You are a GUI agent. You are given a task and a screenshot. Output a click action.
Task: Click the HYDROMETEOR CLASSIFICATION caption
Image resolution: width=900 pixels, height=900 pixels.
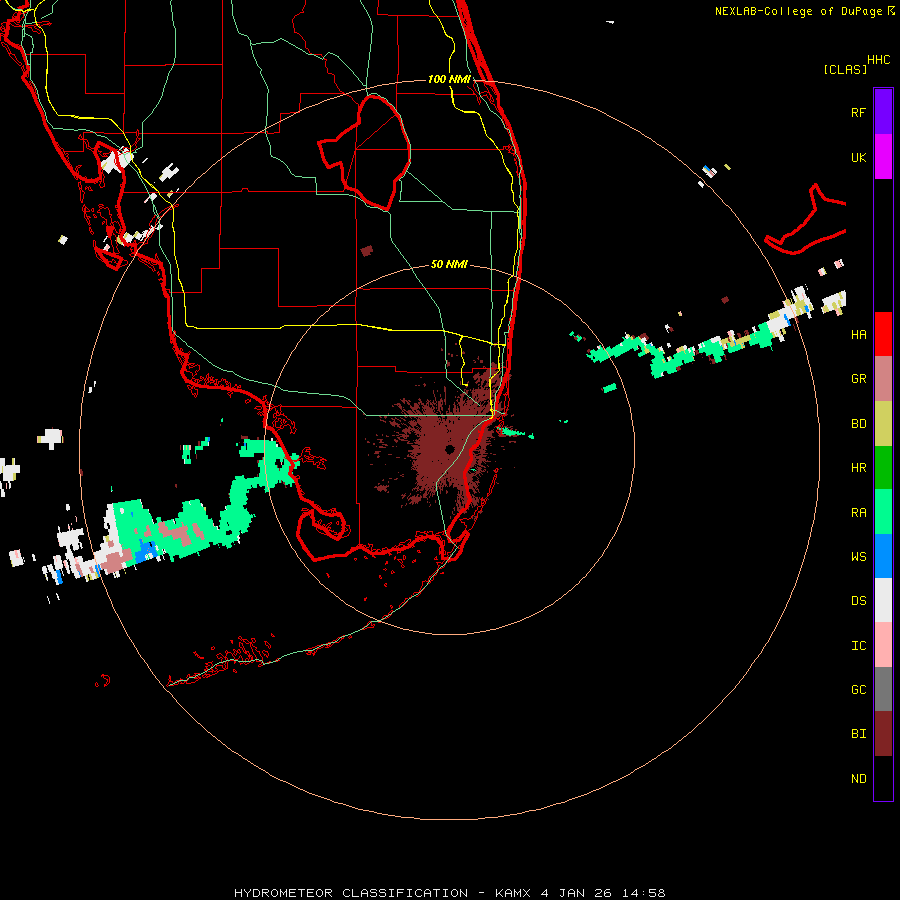351,893
